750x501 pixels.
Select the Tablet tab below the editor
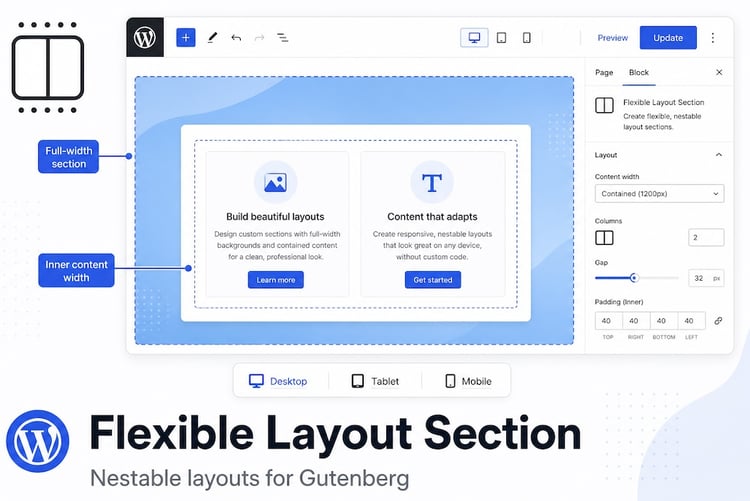pyautogui.click(x=375, y=381)
